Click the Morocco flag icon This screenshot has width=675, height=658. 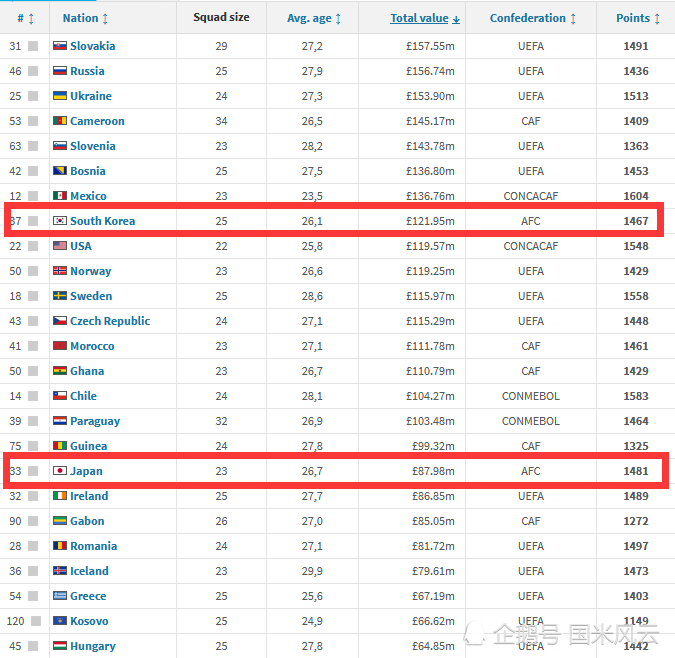(x=60, y=346)
